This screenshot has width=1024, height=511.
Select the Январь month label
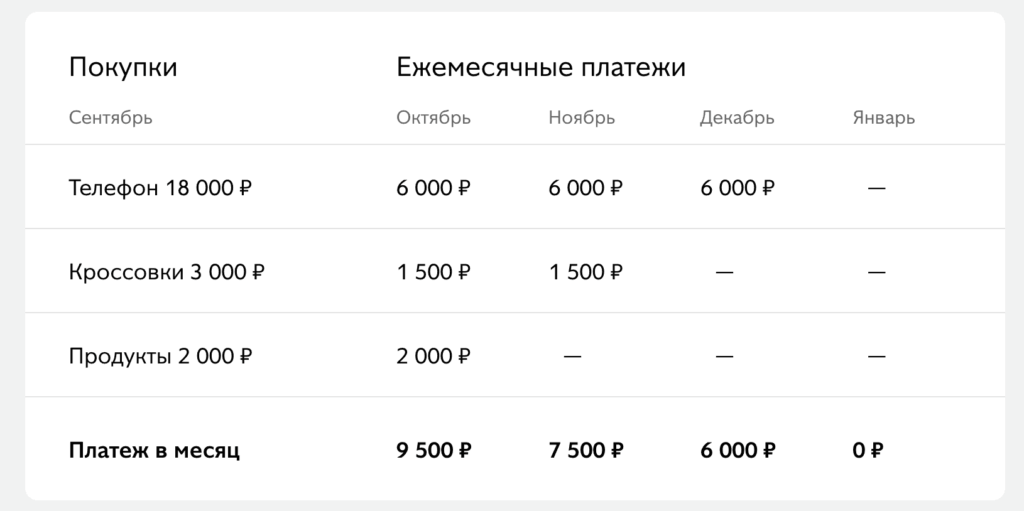pyautogui.click(x=883, y=118)
